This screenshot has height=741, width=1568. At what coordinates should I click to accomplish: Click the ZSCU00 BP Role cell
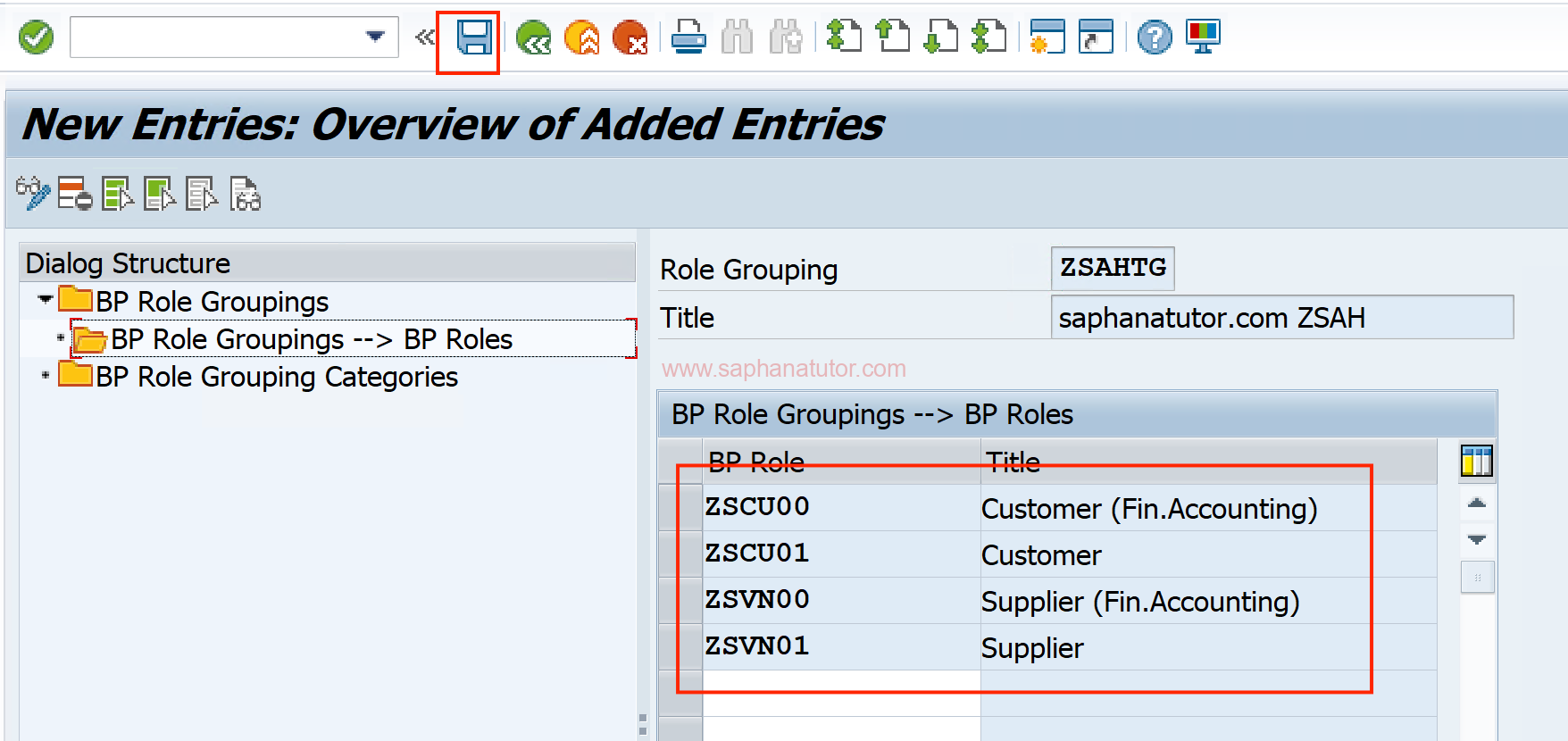pyautogui.click(x=841, y=508)
